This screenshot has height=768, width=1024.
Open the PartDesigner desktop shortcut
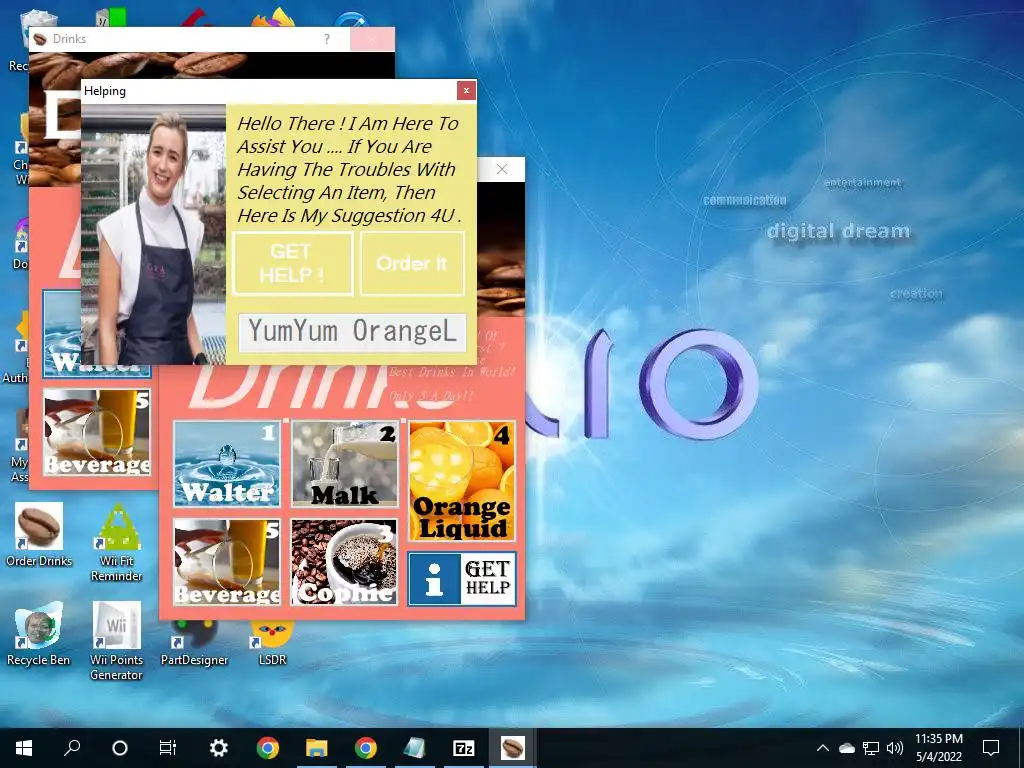tap(195, 641)
